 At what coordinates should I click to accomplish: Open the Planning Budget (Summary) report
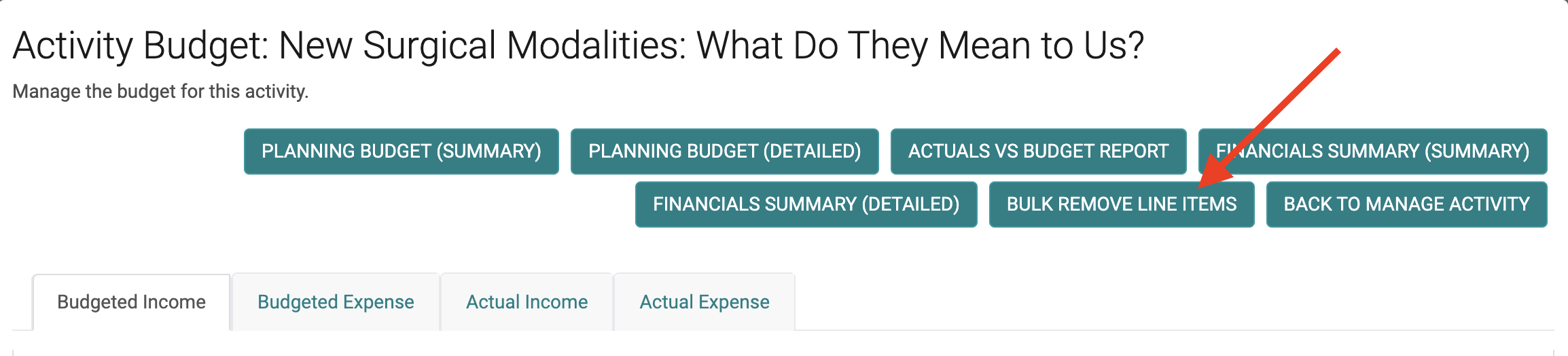click(401, 151)
